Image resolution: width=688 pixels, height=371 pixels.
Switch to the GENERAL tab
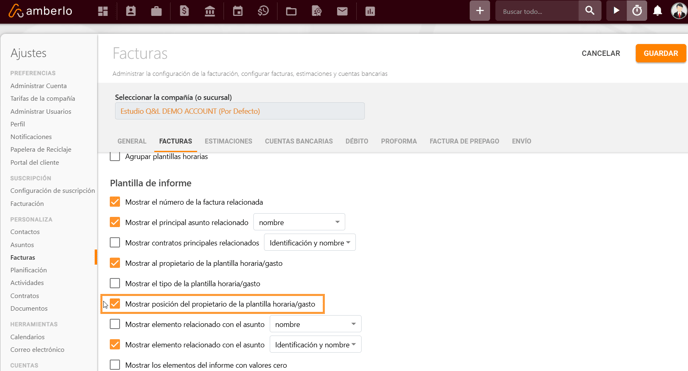point(132,141)
